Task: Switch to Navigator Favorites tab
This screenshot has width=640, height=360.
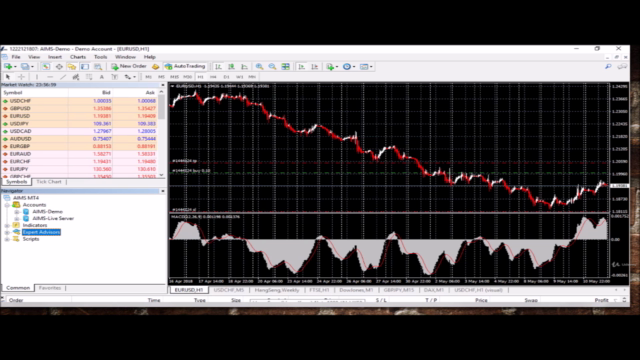Action: pyautogui.click(x=50, y=288)
